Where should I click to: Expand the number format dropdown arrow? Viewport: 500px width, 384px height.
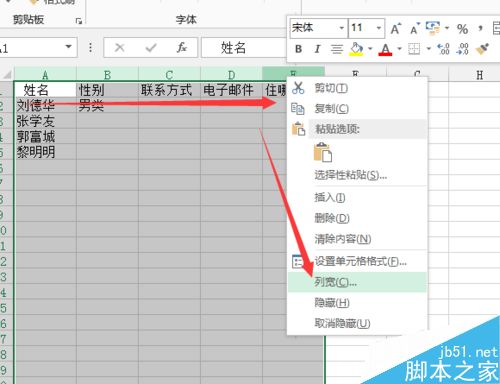(x=447, y=28)
